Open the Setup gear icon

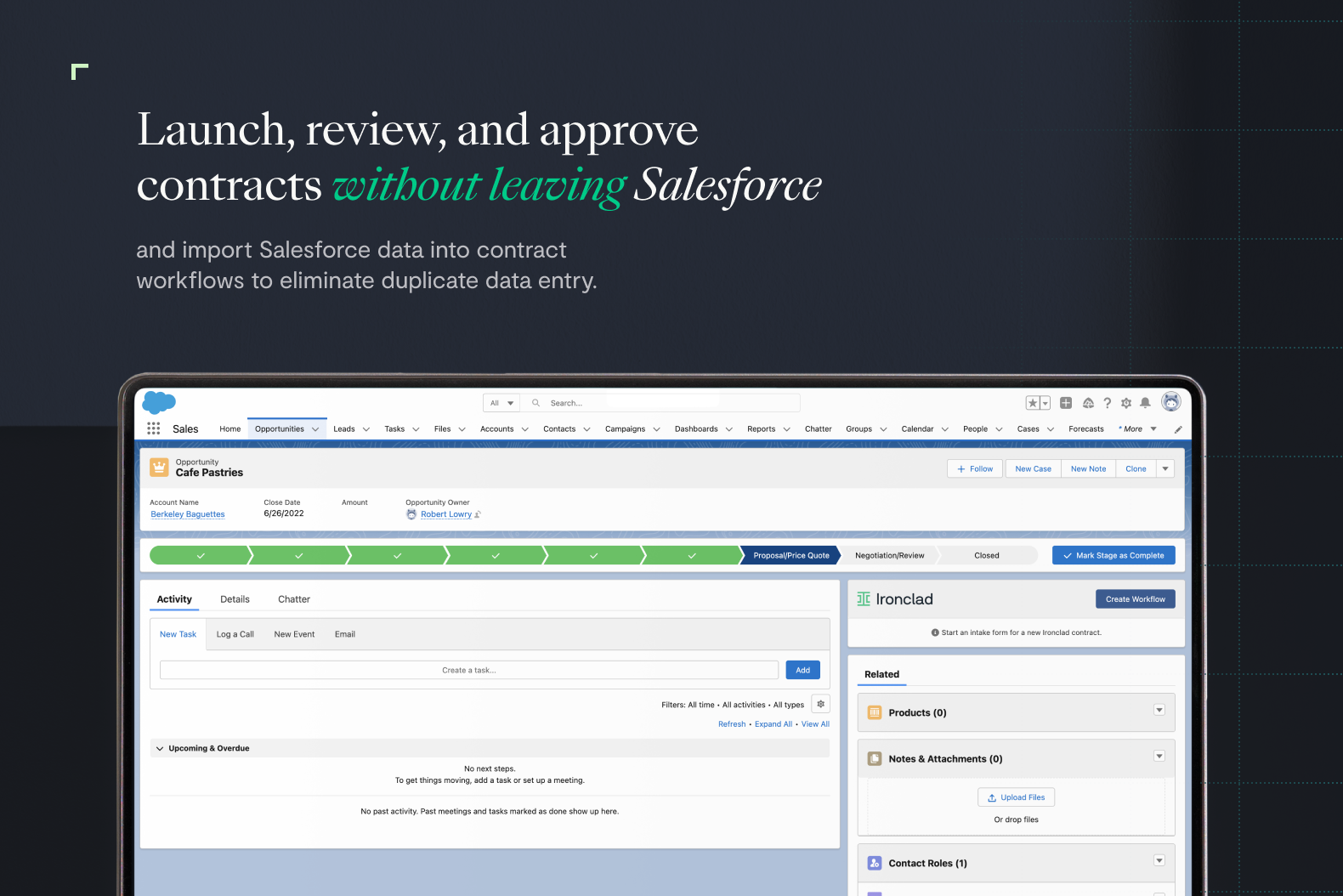[1126, 403]
